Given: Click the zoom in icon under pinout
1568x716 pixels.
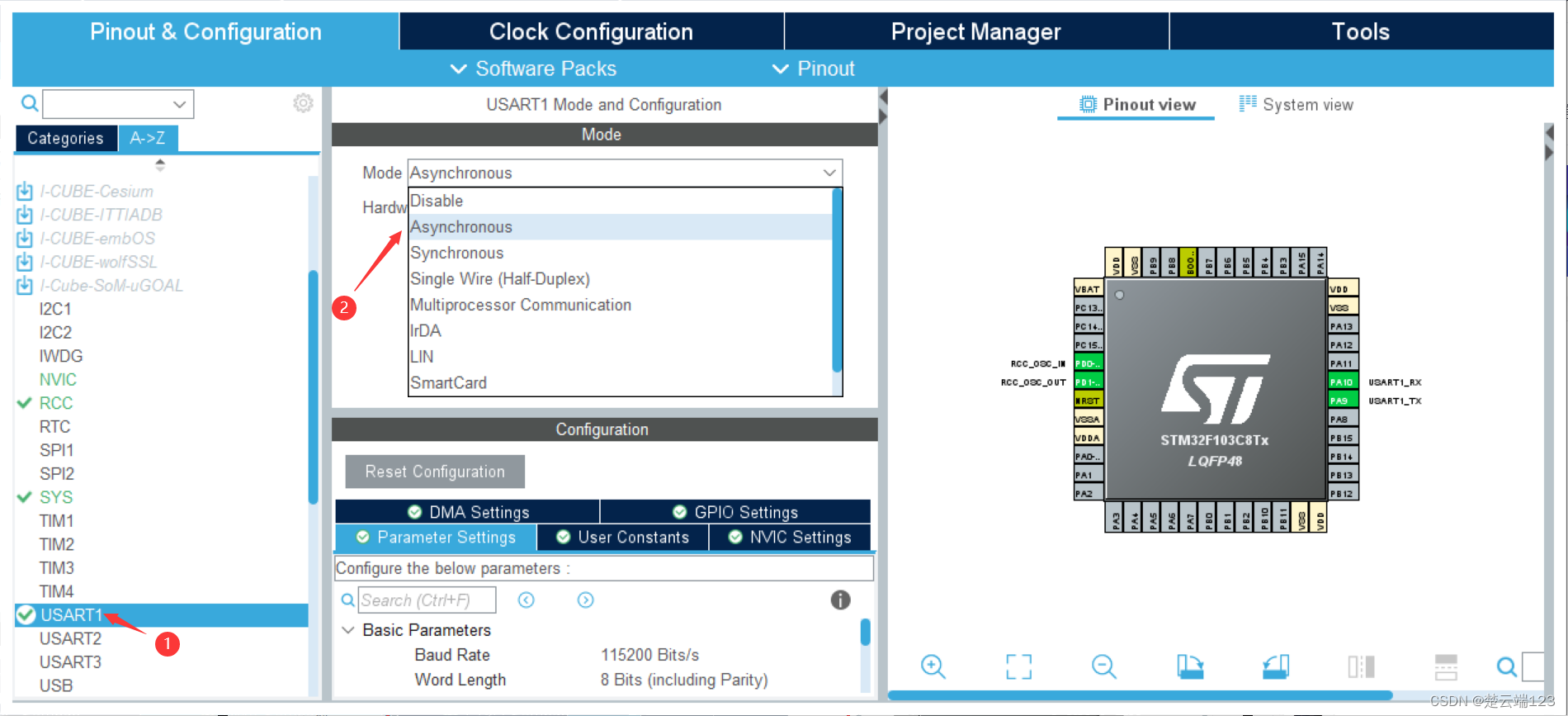Looking at the screenshot, I should point(933,666).
